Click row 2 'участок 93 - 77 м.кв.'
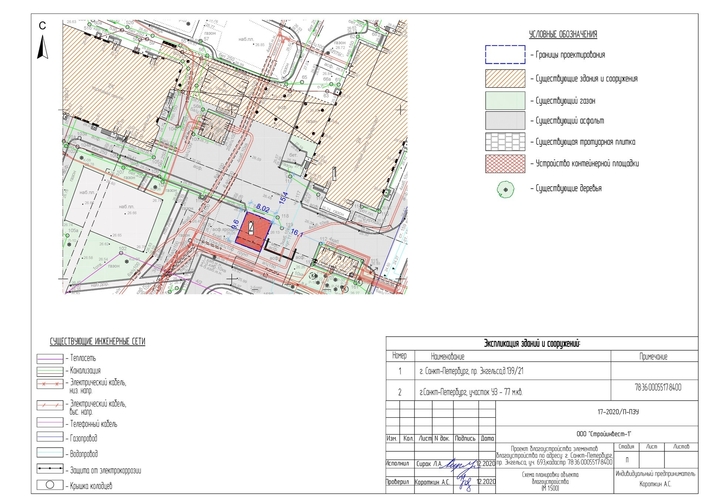Image resolution: width=710 pixels, height=502 pixels. (x=471, y=392)
